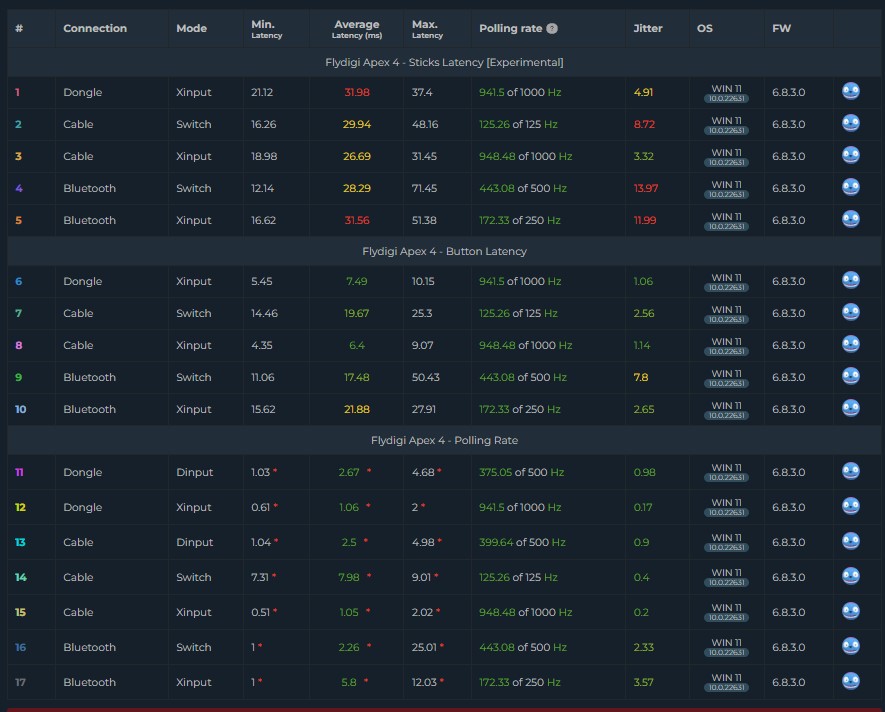Click the WIN 11 OS badge in row 1
This screenshot has width=885, height=712.
pos(726,93)
